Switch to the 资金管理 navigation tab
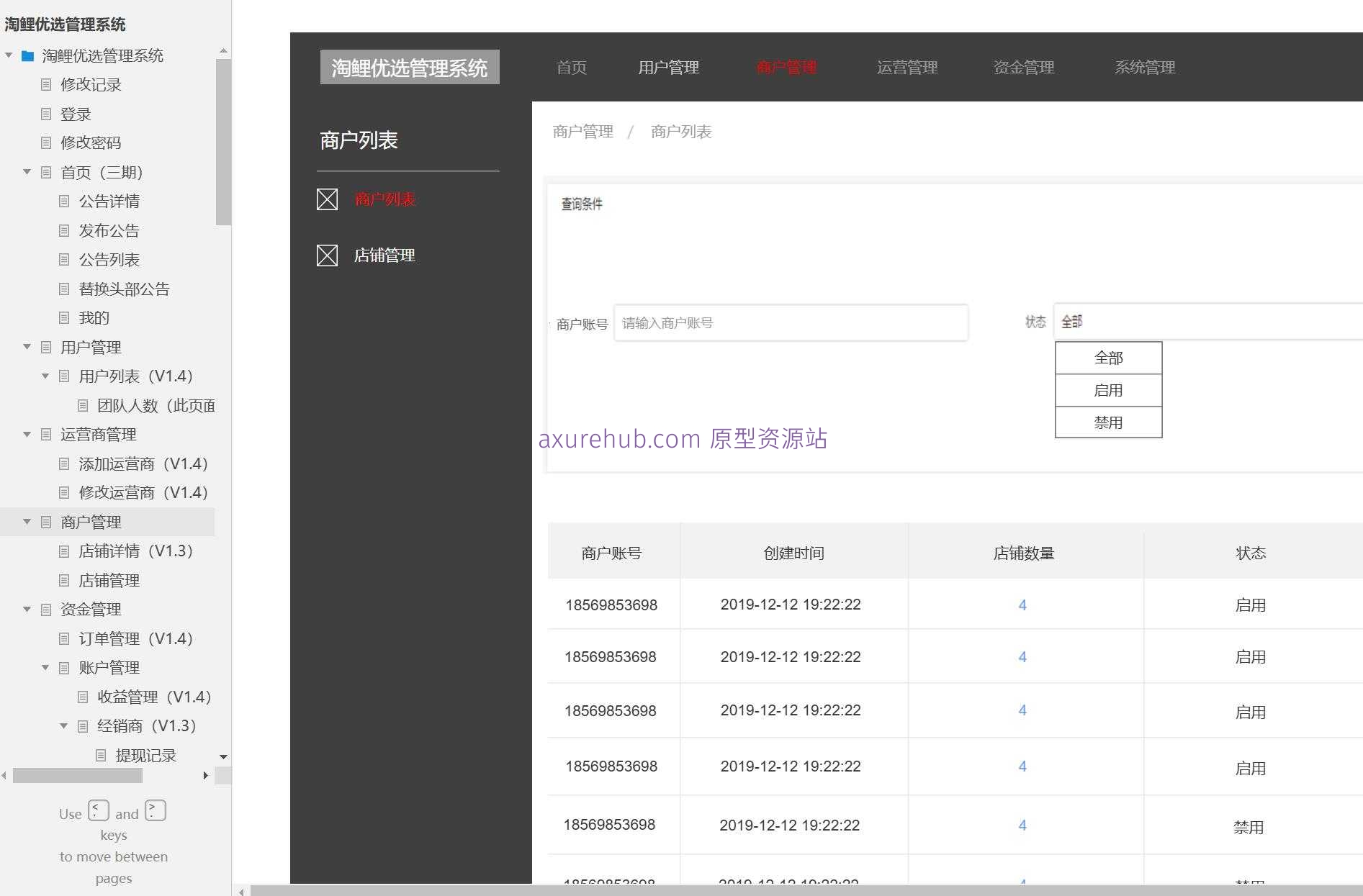 [1023, 68]
